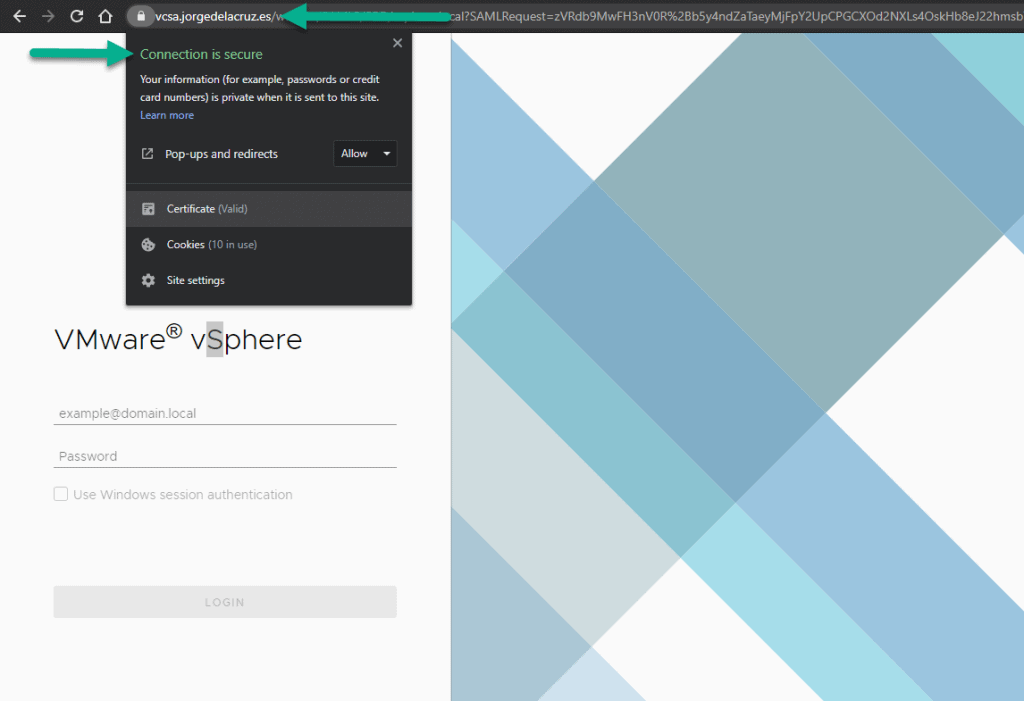Viewport: 1024px width, 701px height.
Task: Click the Pop-ups and redirects label
Action: click(x=221, y=154)
